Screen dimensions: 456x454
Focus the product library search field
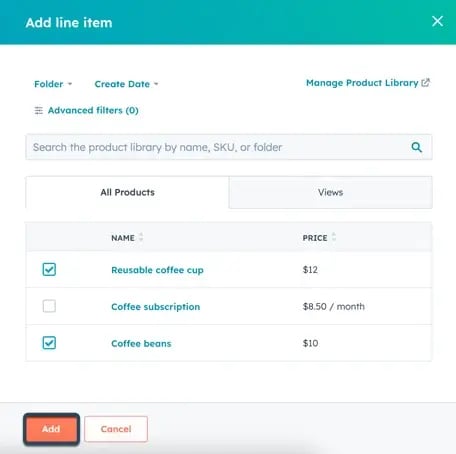(229, 147)
